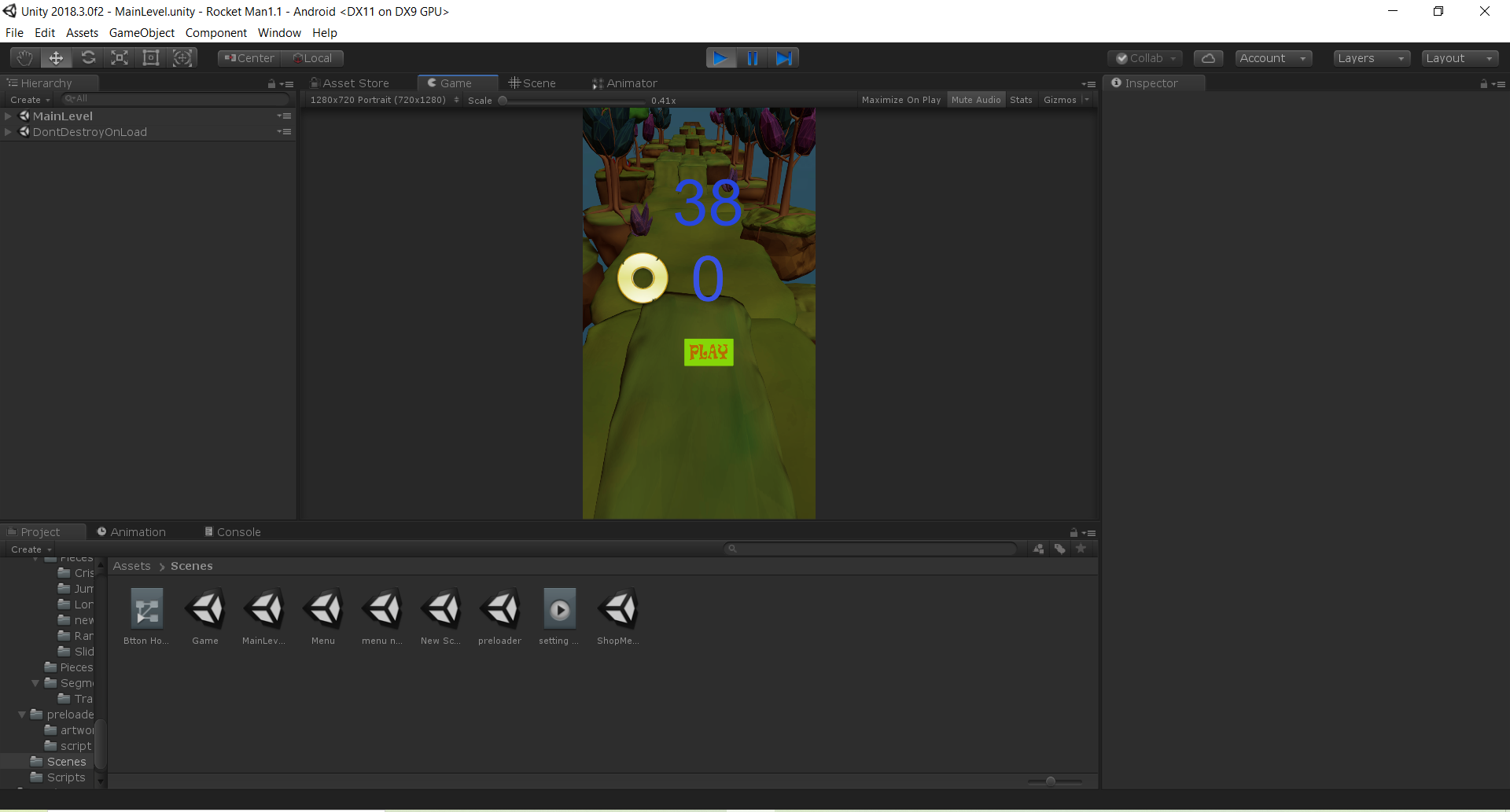This screenshot has height=812, width=1510.
Task: Activate the Move tool
Action: 55,57
